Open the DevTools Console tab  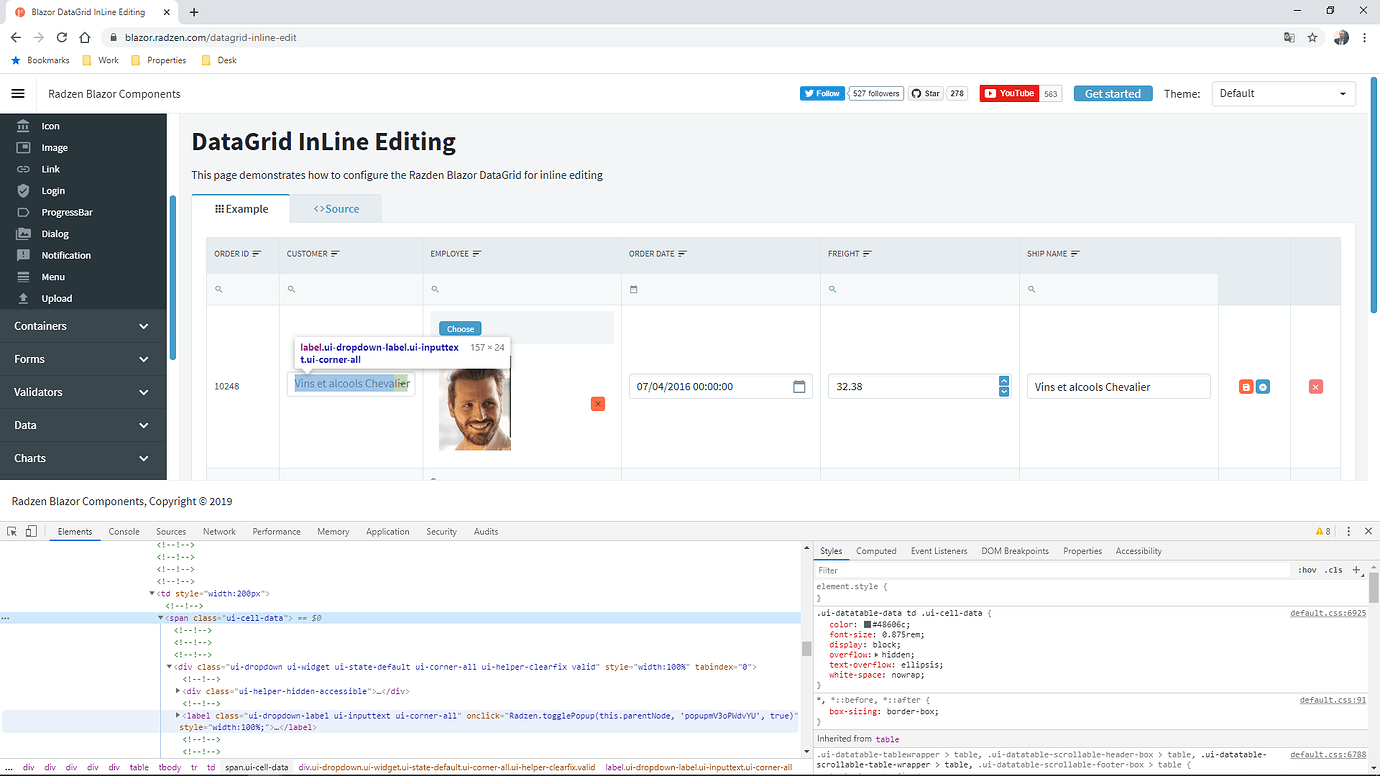point(124,531)
